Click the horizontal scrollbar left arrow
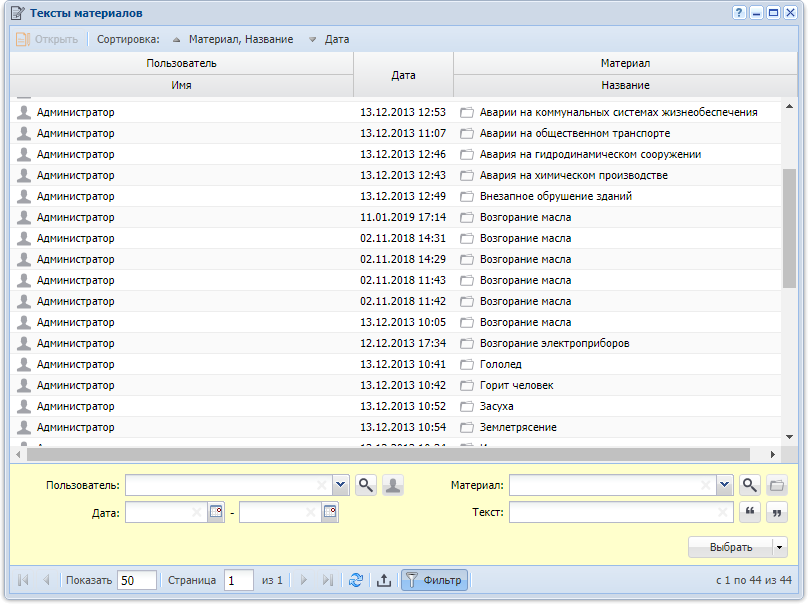808x604 pixels. pyautogui.click(x=19, y=455)
